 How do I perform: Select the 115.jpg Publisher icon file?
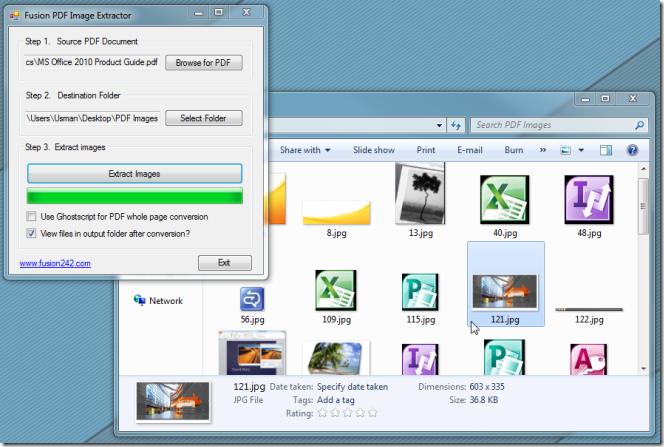(421, 299)
